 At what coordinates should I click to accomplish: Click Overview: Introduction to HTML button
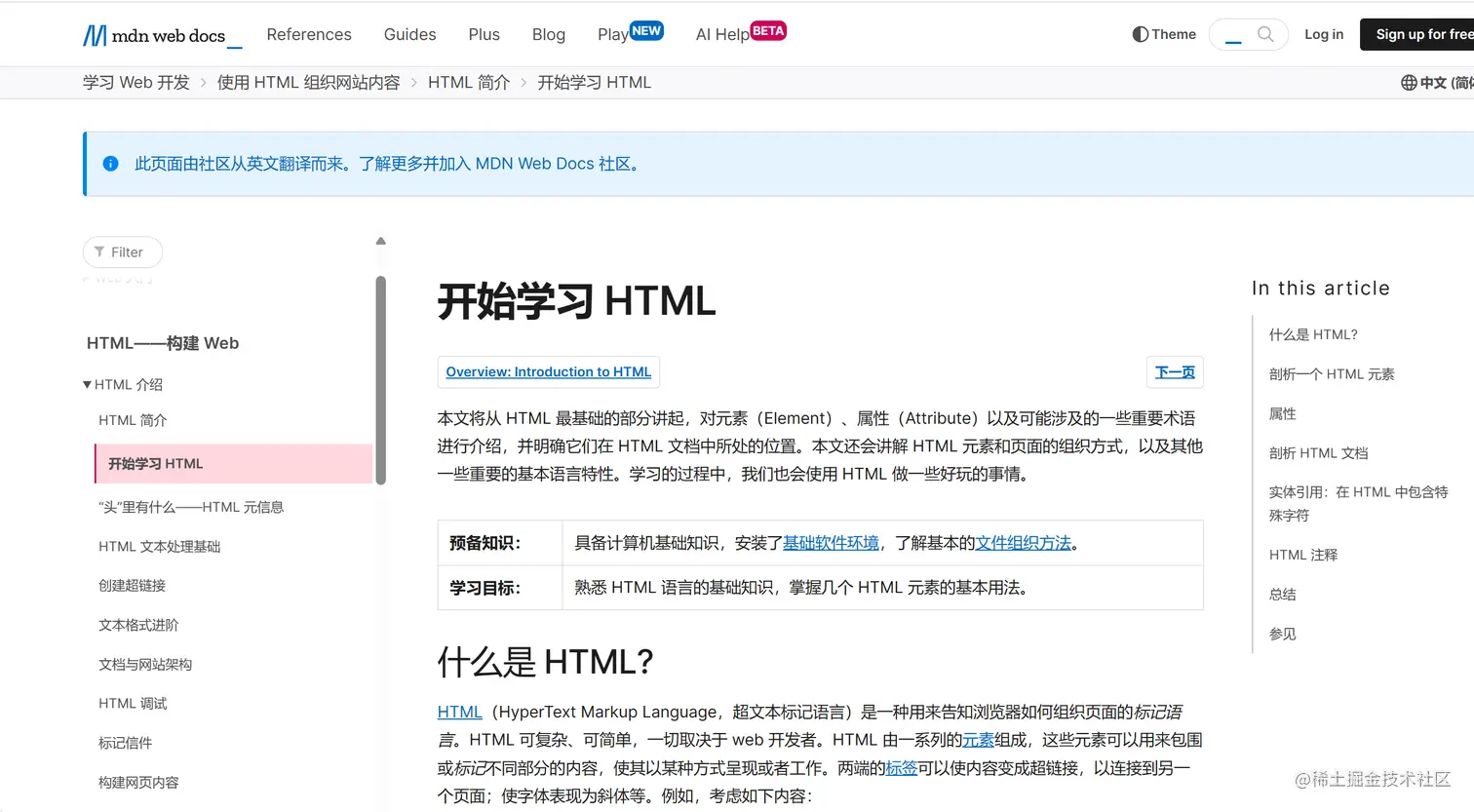549,371
